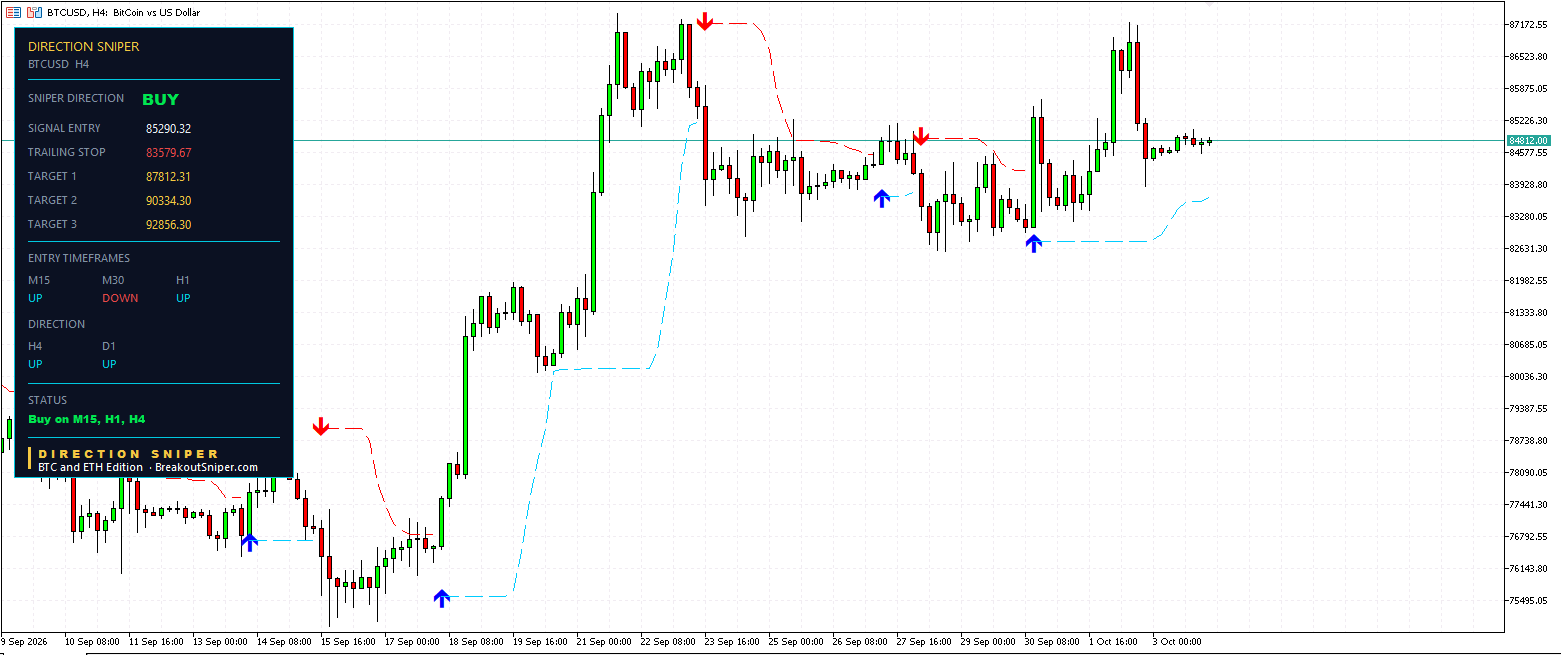Viewport: 1561px width, 655px height.
Task: Click time axis label 9 Sep 2026
Action: tap(25, 641)
